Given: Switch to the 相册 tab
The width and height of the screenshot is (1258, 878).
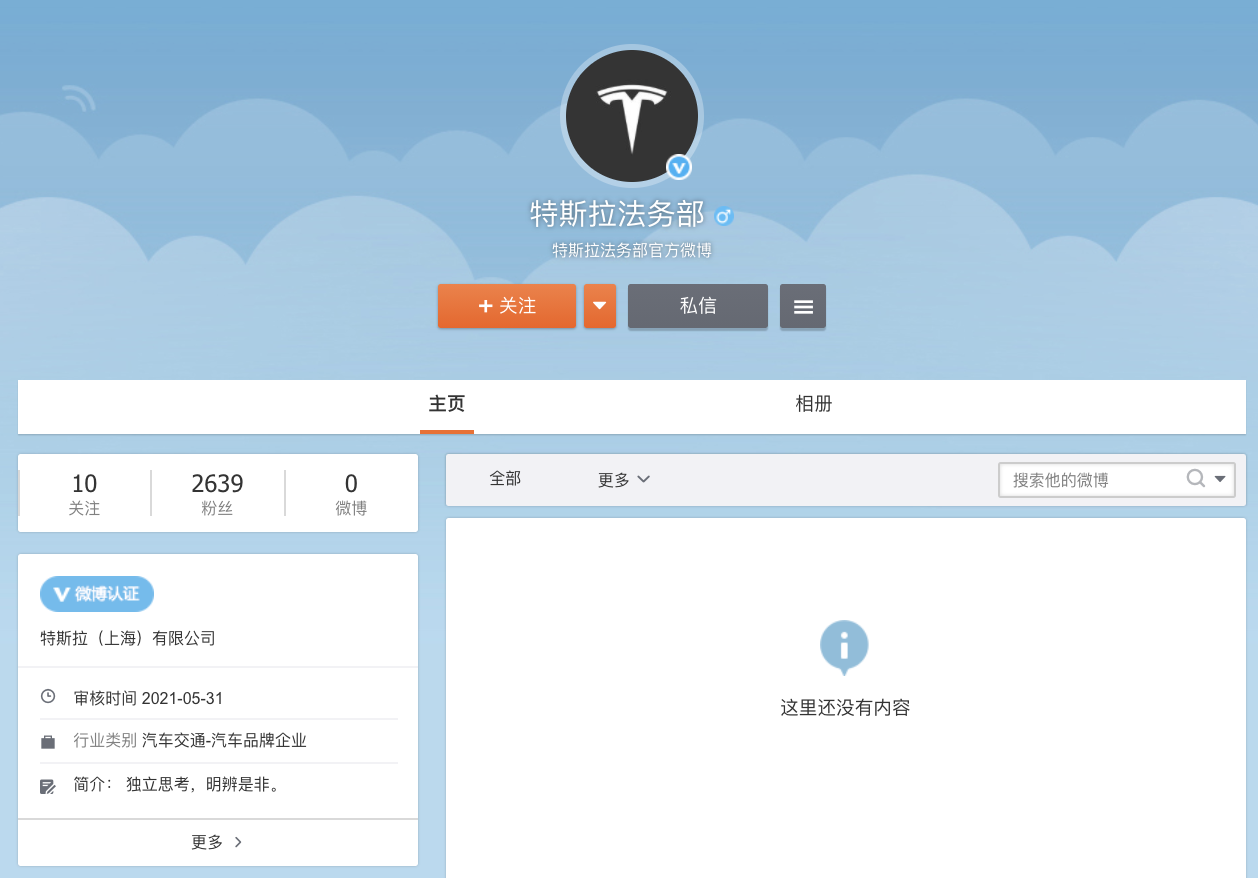Looking at the screenshot, I should pyautogui.click(x=813, y=404).
